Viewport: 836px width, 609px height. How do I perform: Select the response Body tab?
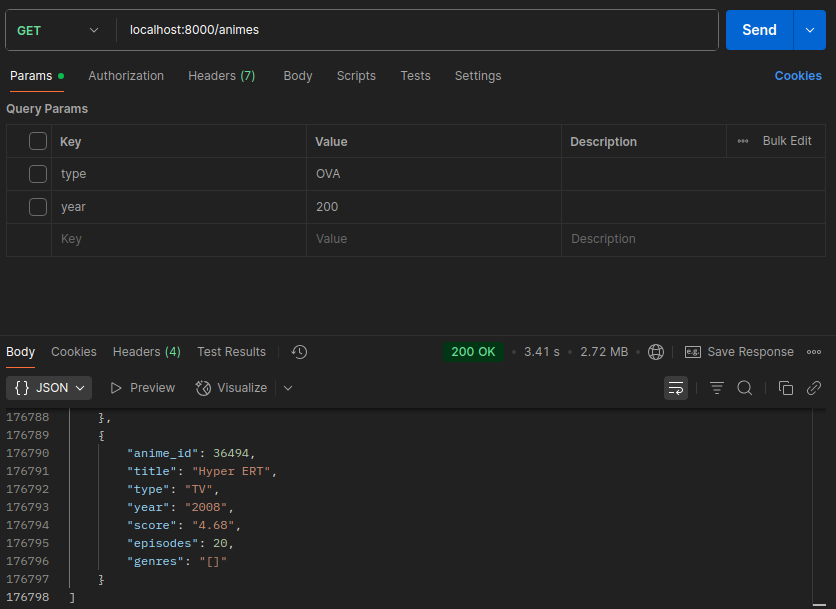(20, 352)
